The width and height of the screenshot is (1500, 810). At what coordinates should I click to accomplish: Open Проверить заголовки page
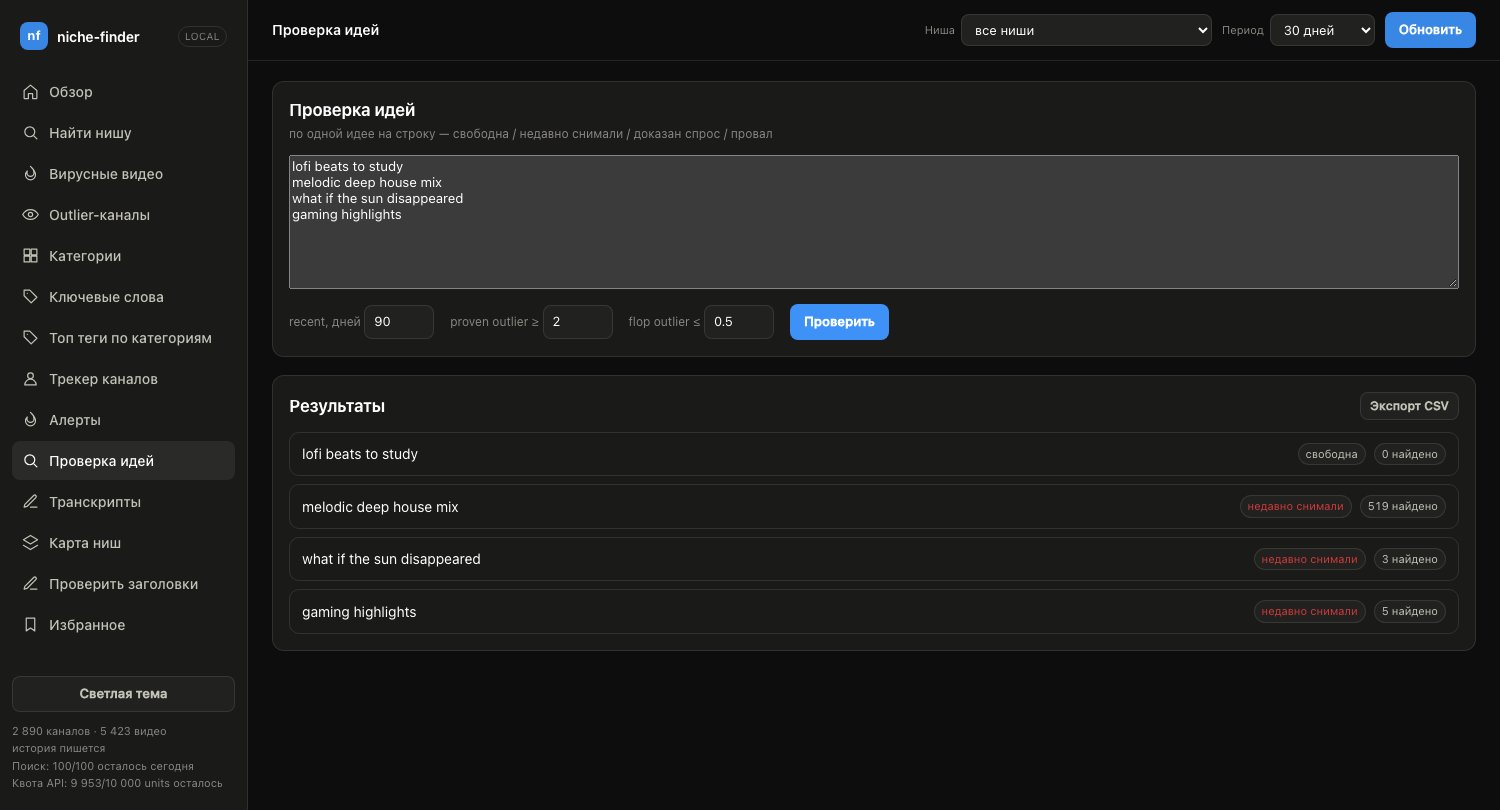pyautogui.click(x=123, y=584)
